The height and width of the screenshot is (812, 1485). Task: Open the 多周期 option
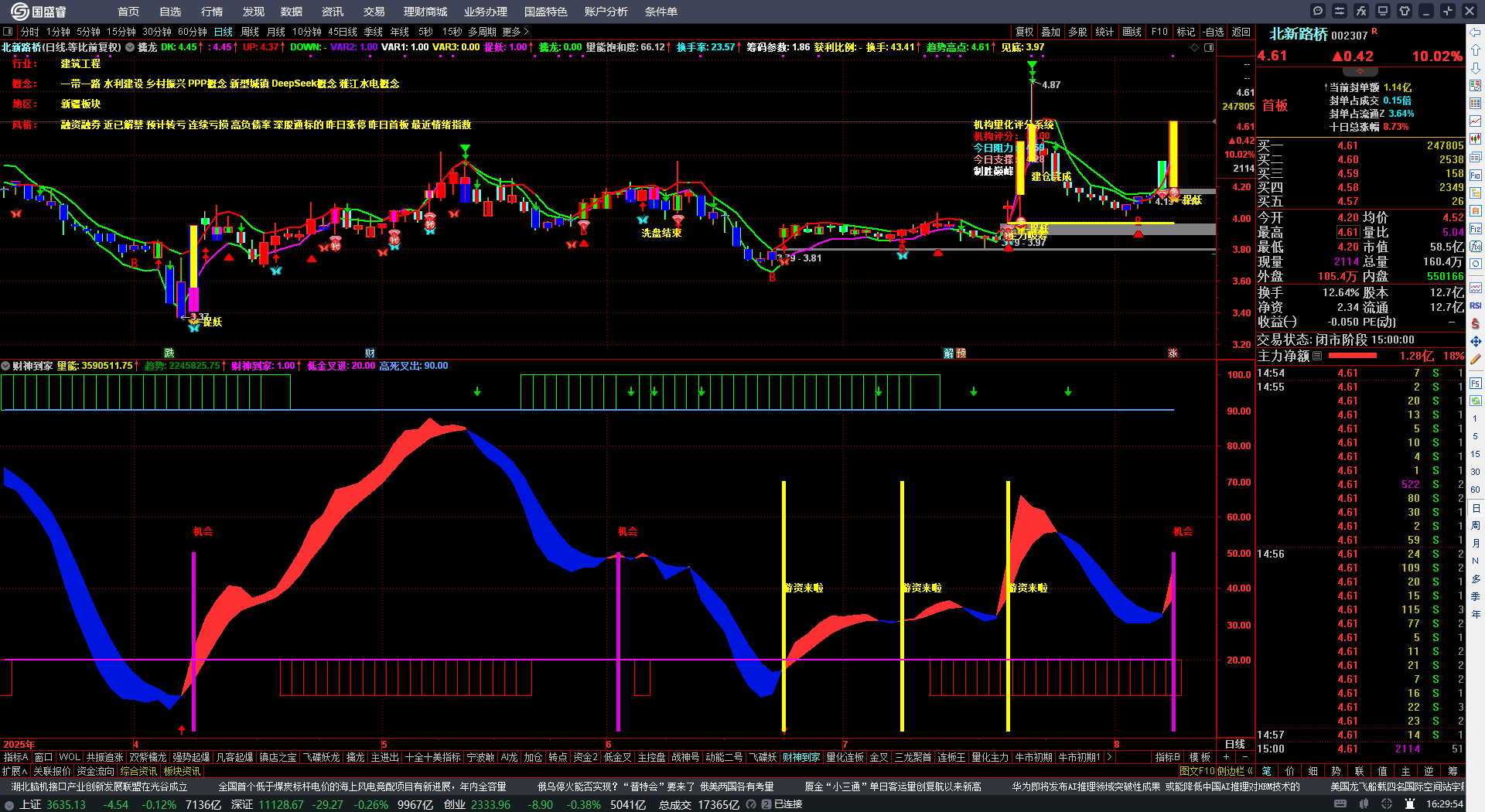point(482,32)
